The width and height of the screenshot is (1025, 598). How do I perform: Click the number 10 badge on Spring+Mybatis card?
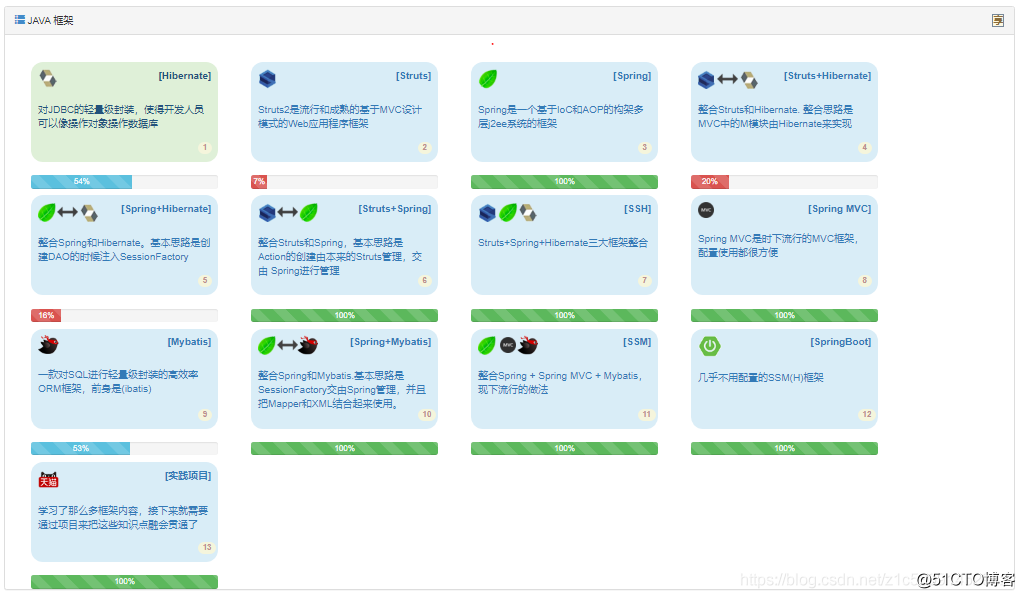coord(427,414)
